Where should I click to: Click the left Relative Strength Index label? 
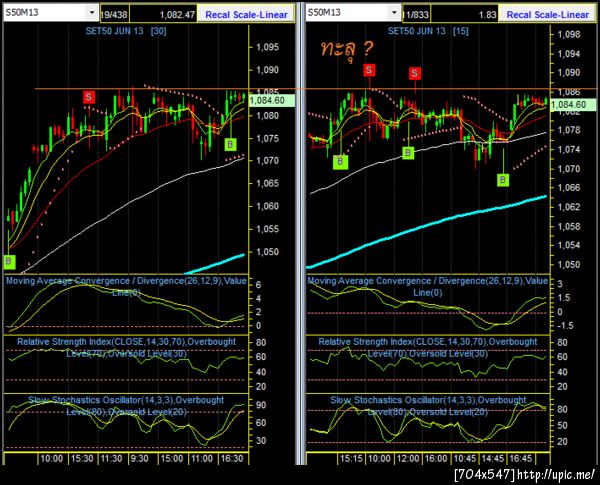126,347
